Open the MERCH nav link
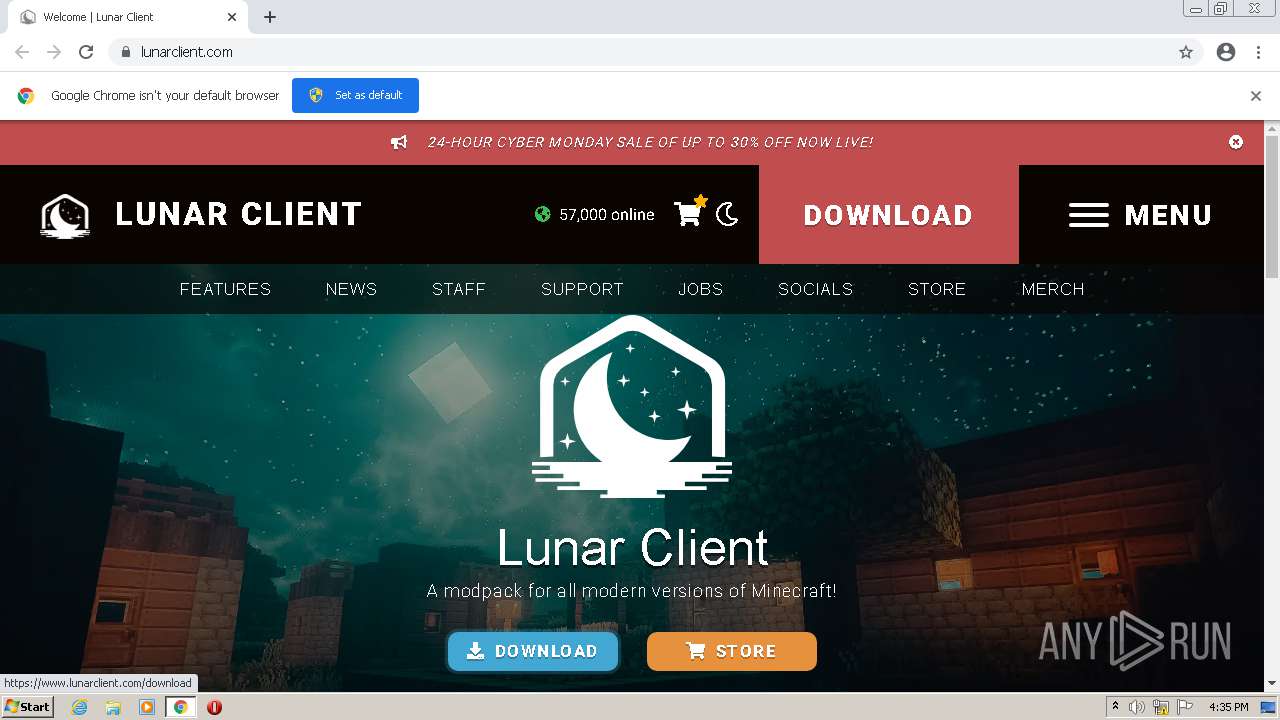Viewport: 1280px width, 720px height. (x=1053, y=289)
